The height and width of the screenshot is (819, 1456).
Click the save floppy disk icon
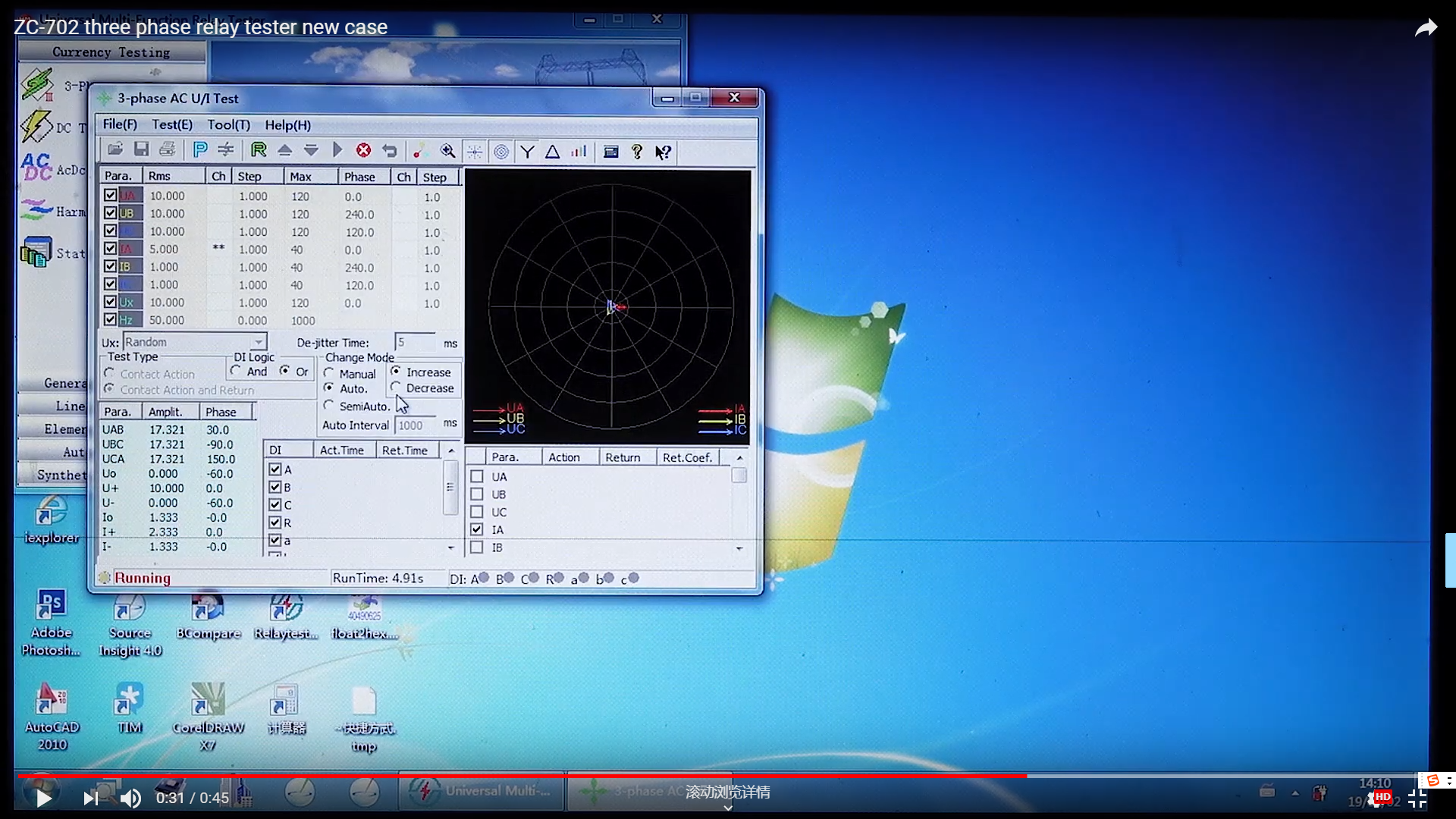click(x=141, y=150)
